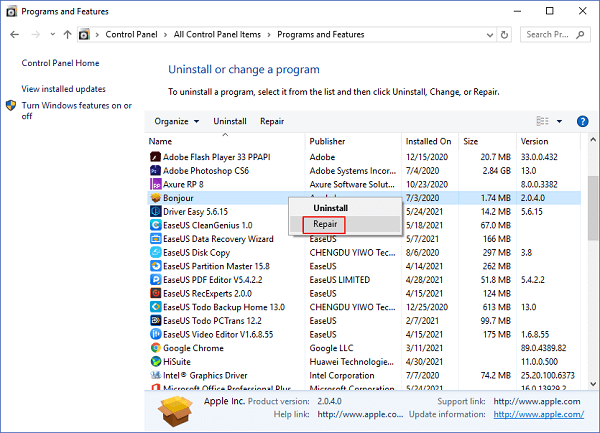Choose Uninstall from the context menu
The image size is (600, 433).
[x=330, y=207]
